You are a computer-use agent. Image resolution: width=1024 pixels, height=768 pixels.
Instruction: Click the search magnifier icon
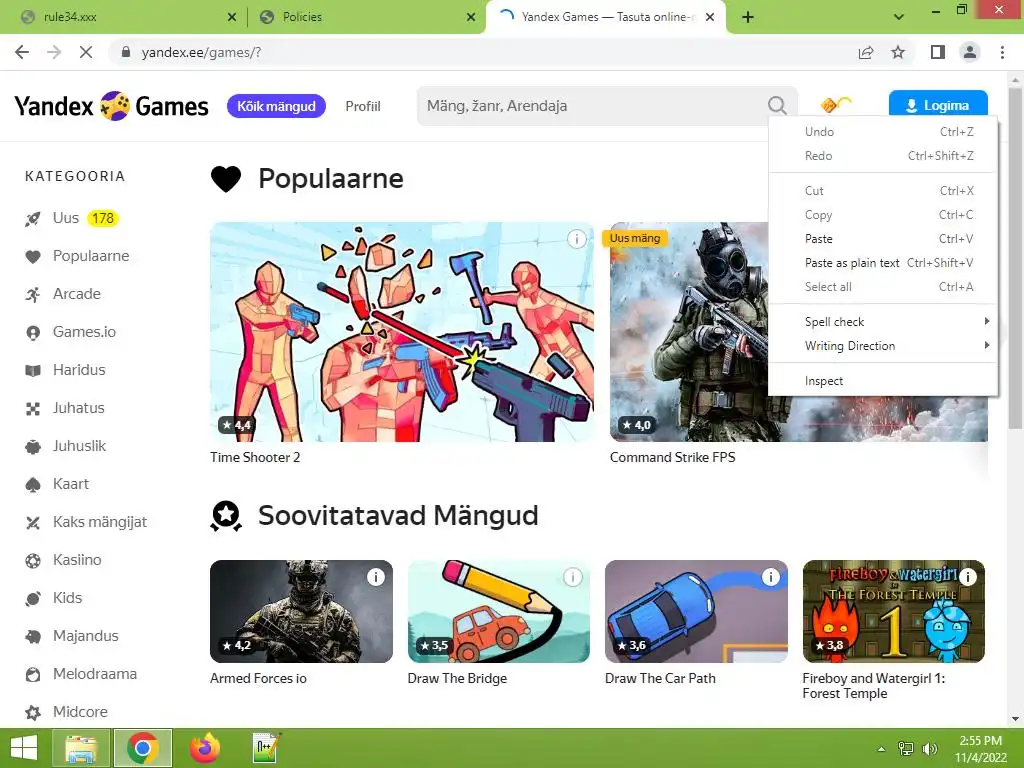[x=777, y=105]
